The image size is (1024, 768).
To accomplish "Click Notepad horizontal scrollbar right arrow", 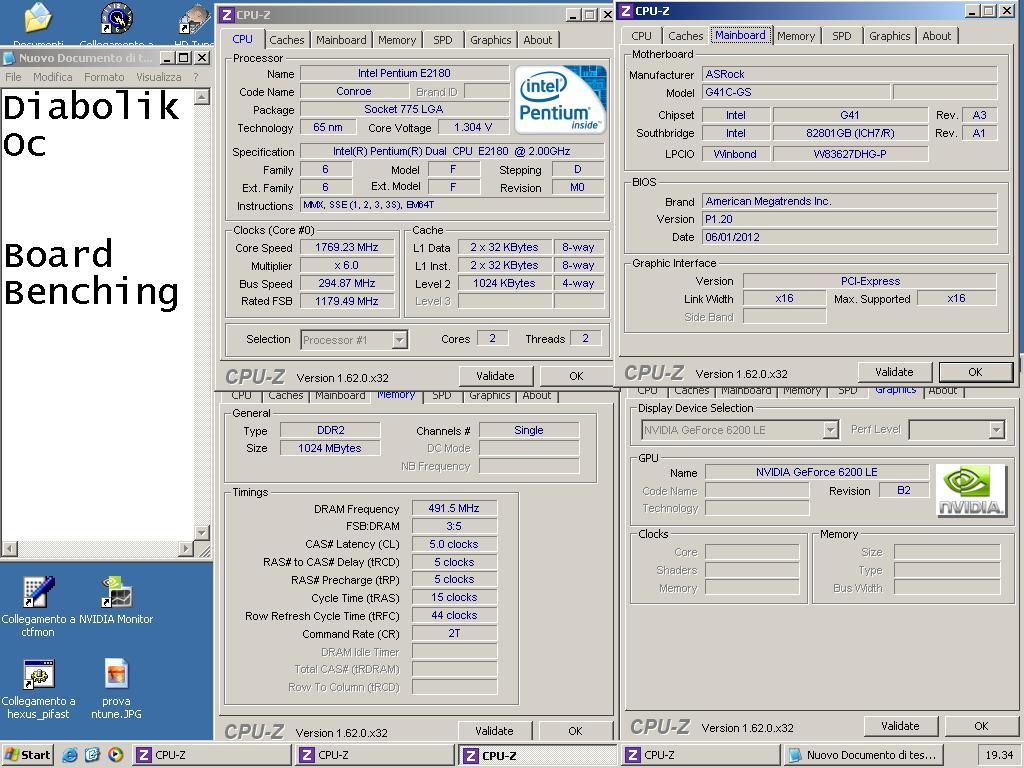I will click(186, 549).
